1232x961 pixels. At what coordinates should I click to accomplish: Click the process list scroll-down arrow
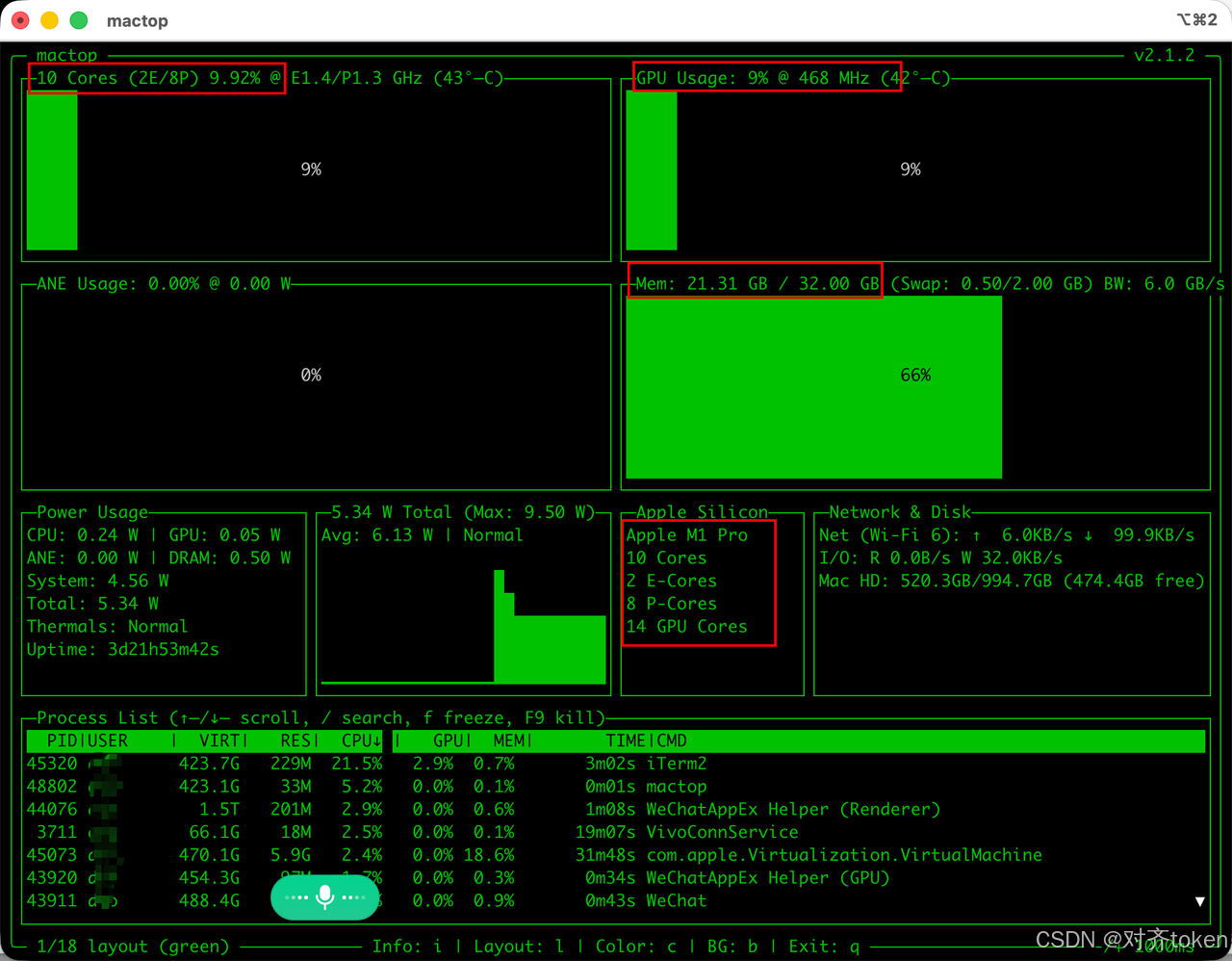(x=1199, y=901)
